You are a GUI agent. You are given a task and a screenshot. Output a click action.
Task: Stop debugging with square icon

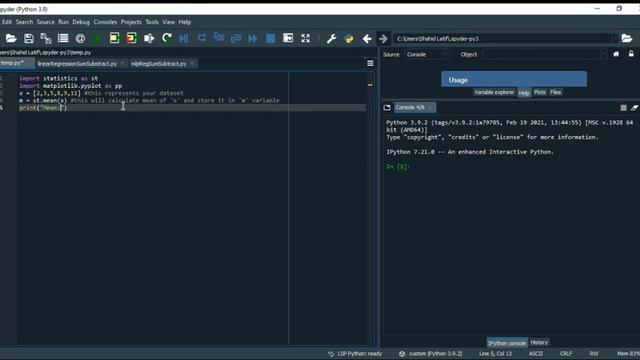[270, 38]
